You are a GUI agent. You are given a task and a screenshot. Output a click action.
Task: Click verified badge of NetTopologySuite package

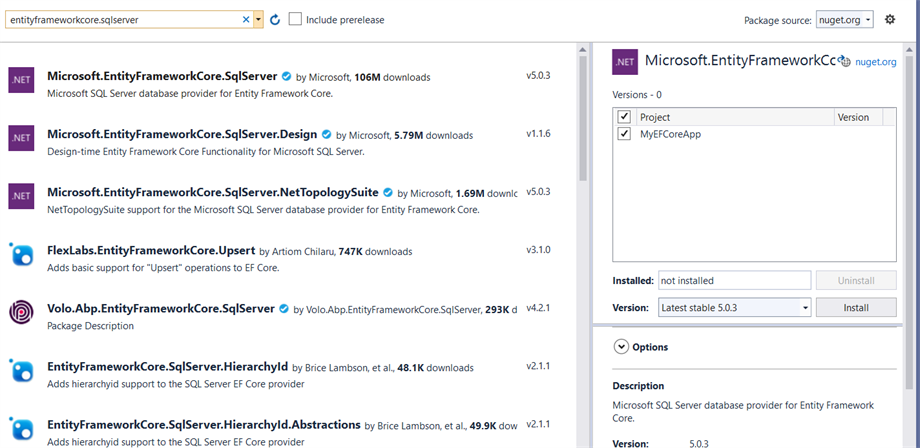388,192
